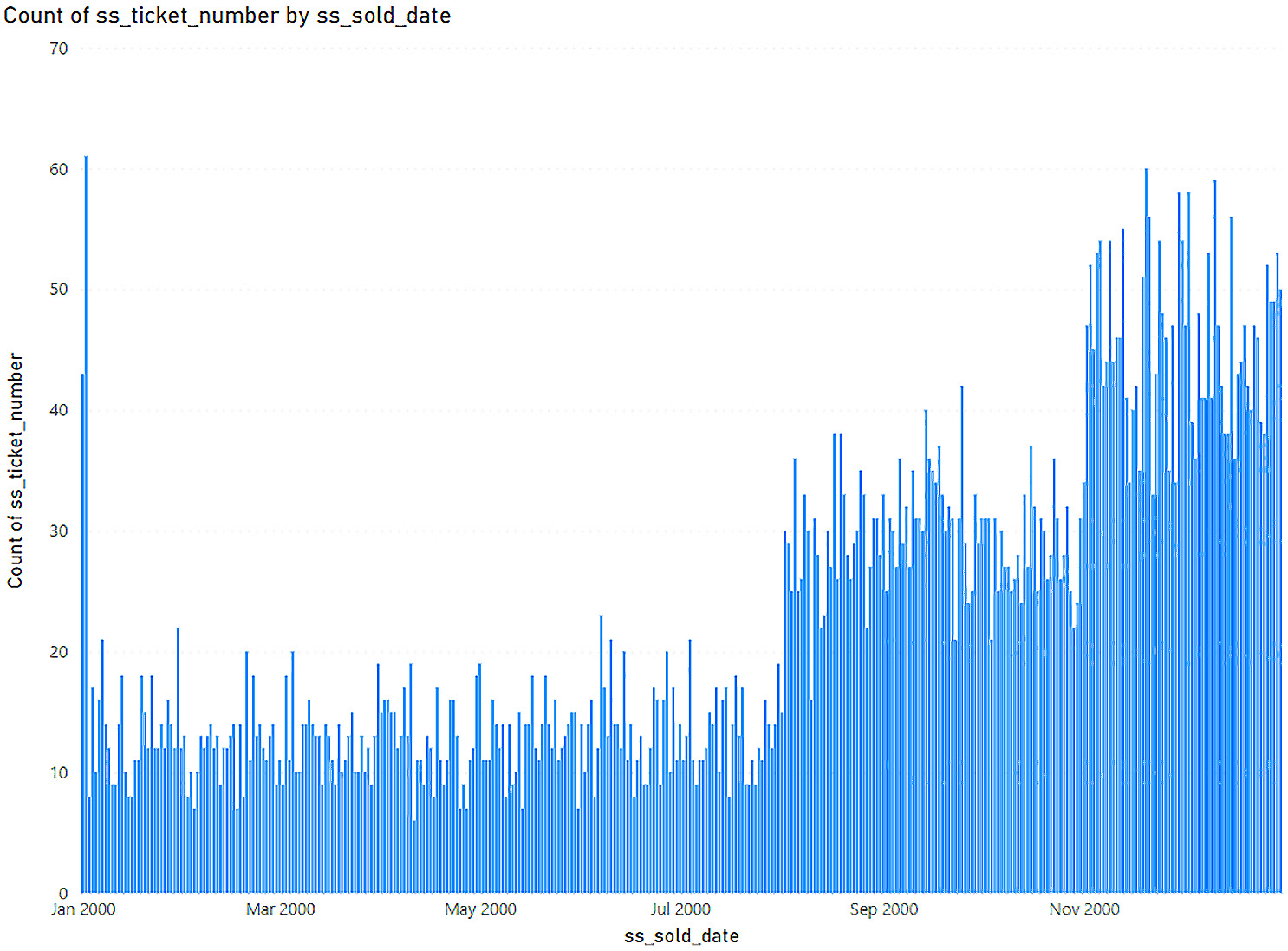
Task: Select the y-axis tick label 40
Action: (58, 411)
